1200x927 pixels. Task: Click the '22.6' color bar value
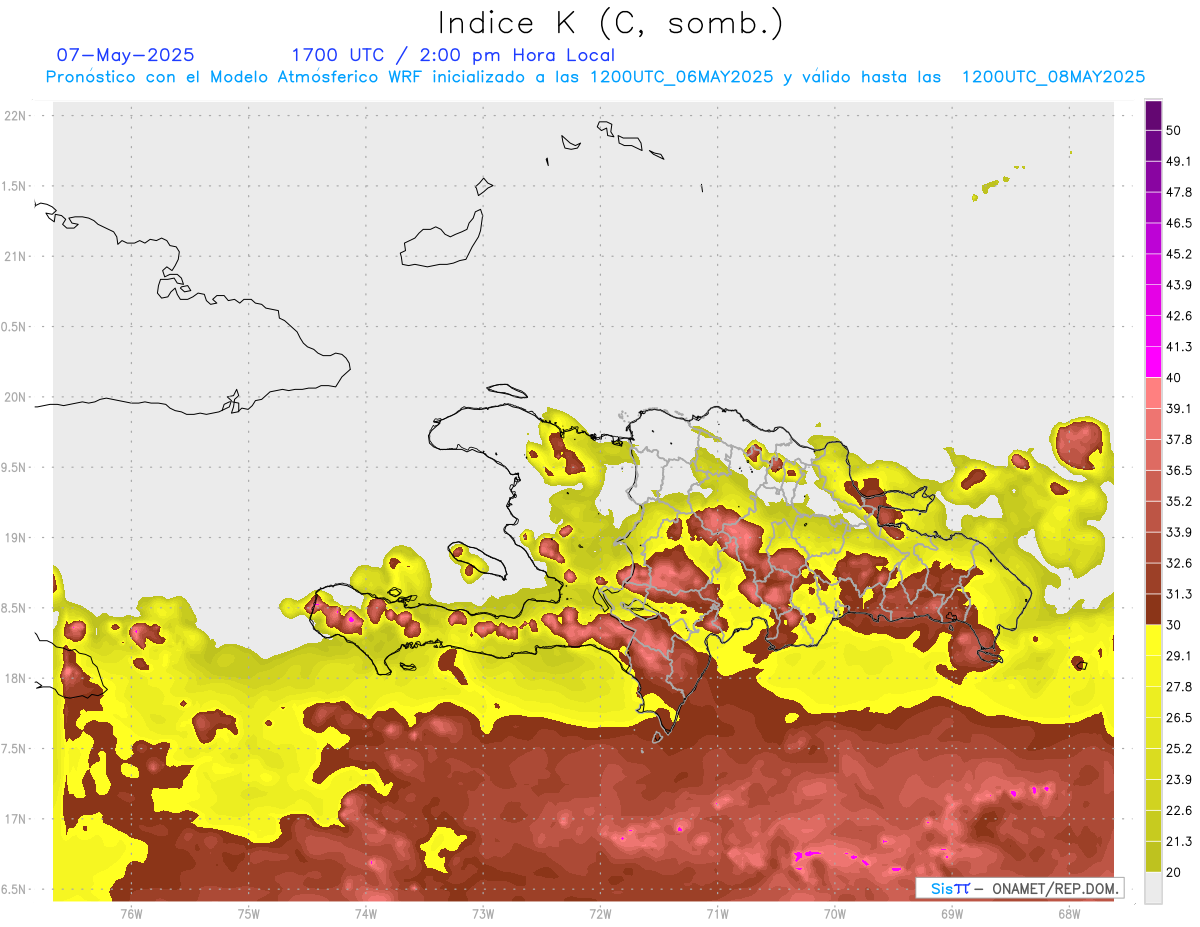tap(1179, 811)
